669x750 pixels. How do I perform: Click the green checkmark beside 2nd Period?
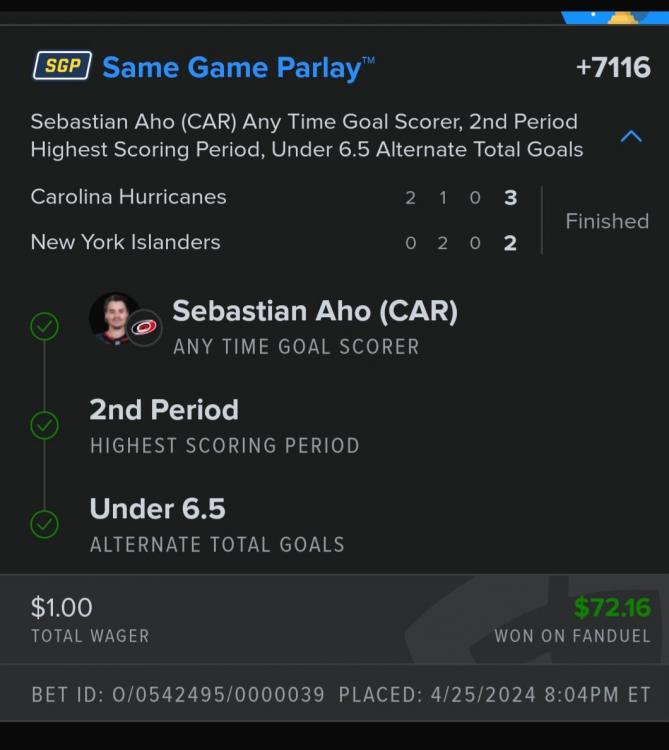pos(44,425)
